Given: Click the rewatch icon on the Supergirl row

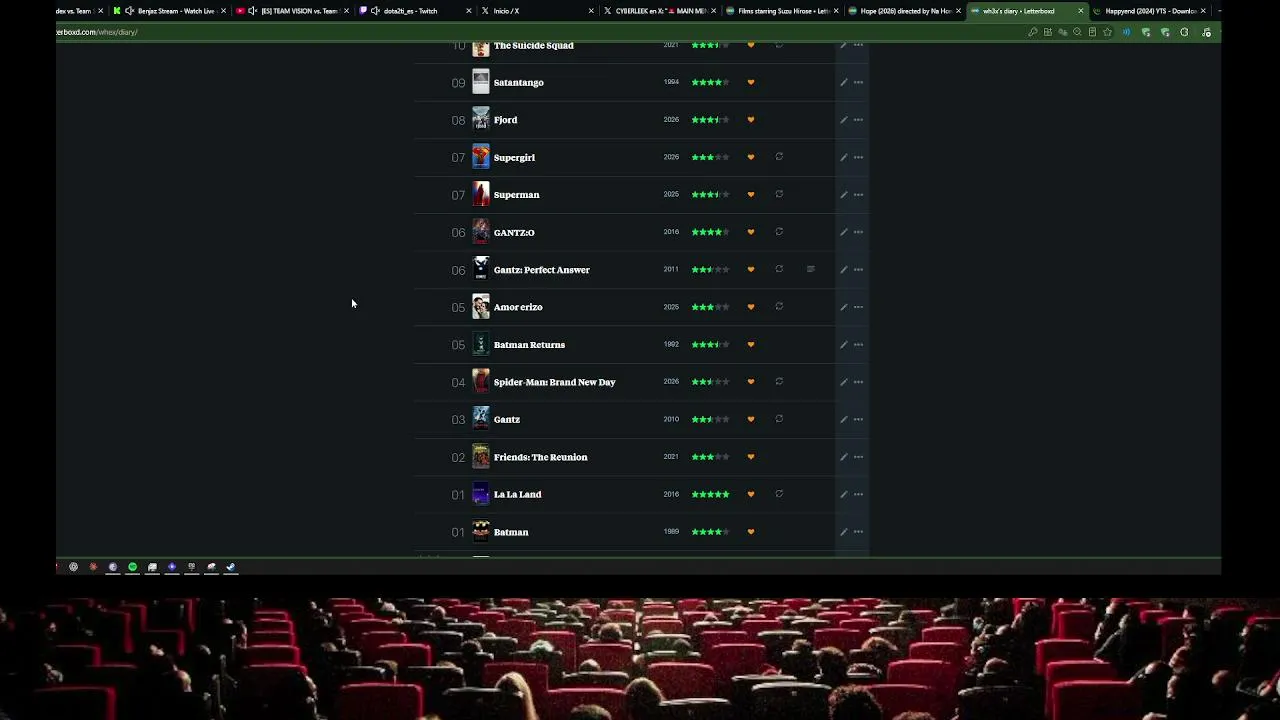Looking at the screenshot, I should pos(779,157).
